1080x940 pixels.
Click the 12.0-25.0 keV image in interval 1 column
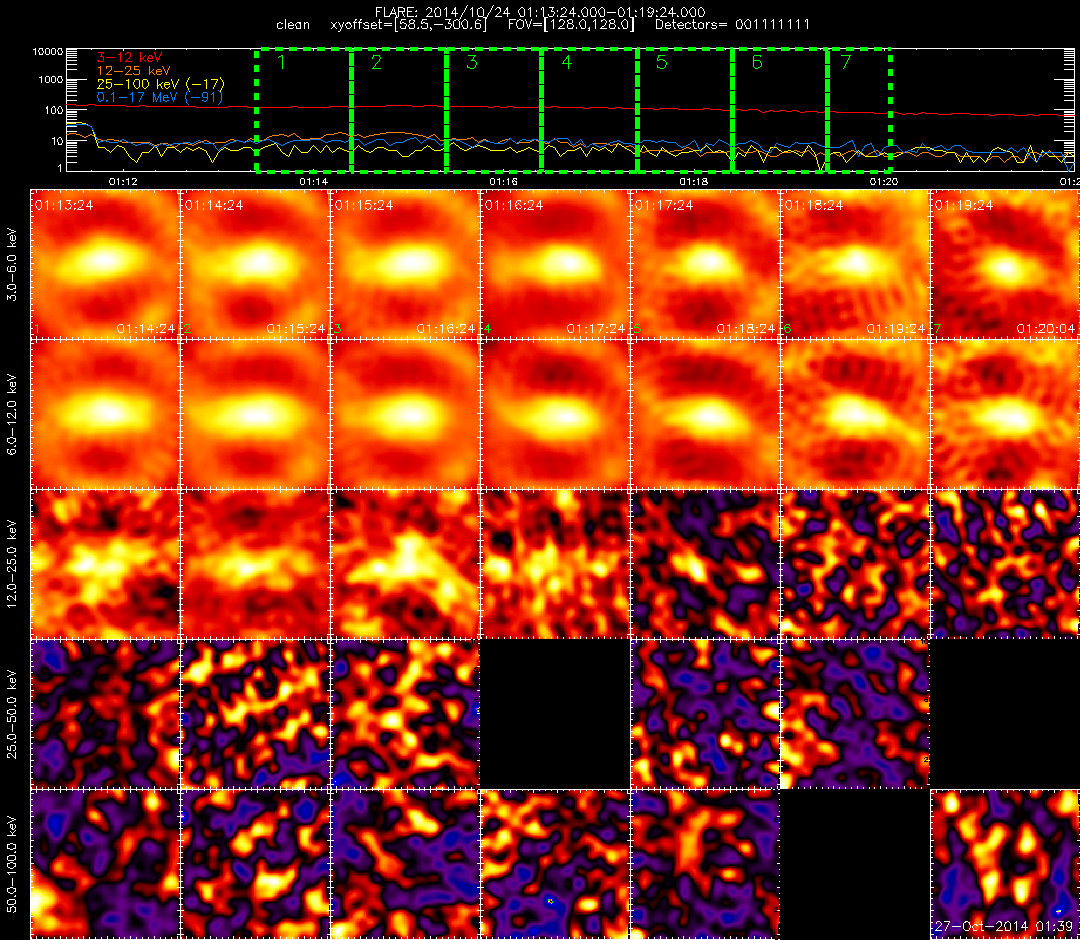click(105, 564)
